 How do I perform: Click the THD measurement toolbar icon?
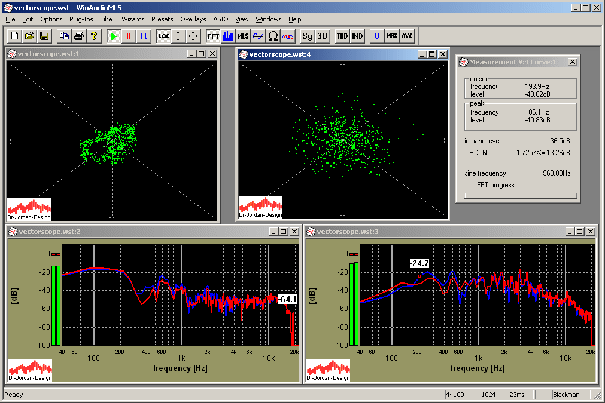coord(343,35)
